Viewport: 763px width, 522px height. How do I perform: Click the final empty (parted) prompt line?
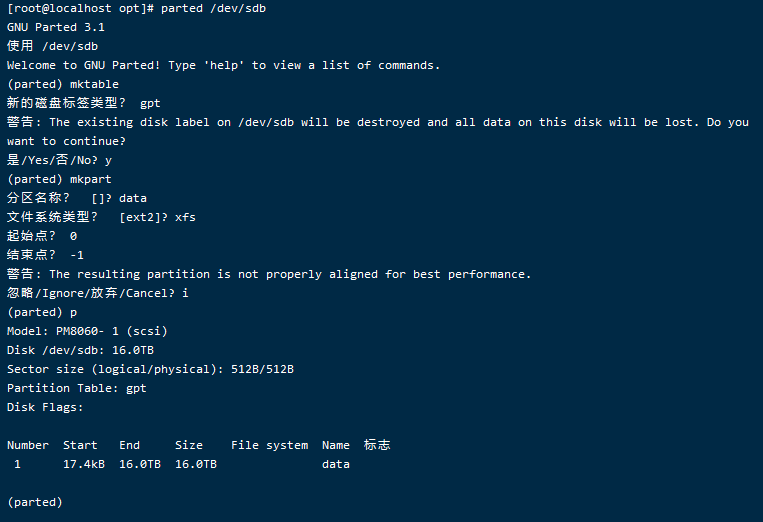click(35, 502)
